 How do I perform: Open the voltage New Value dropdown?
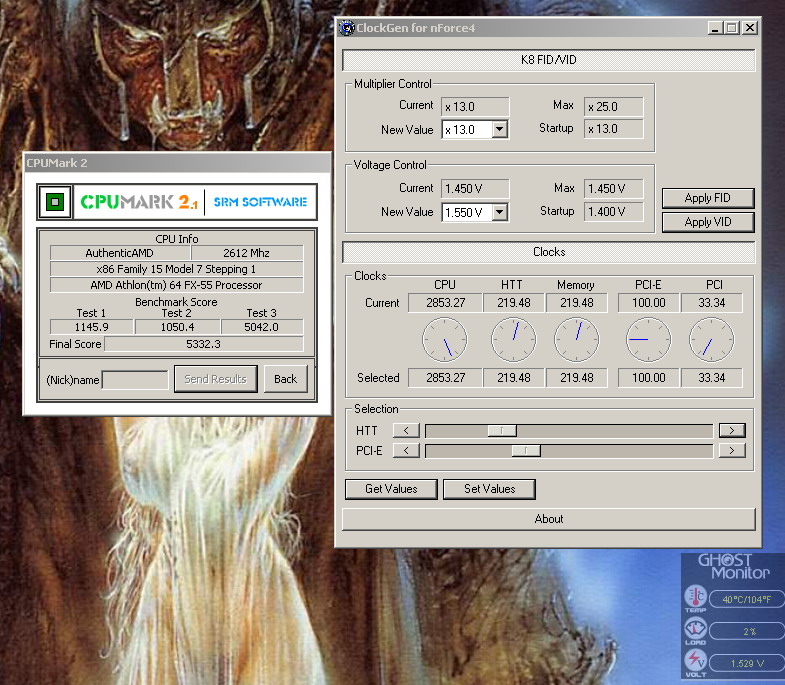coord(499,212)
